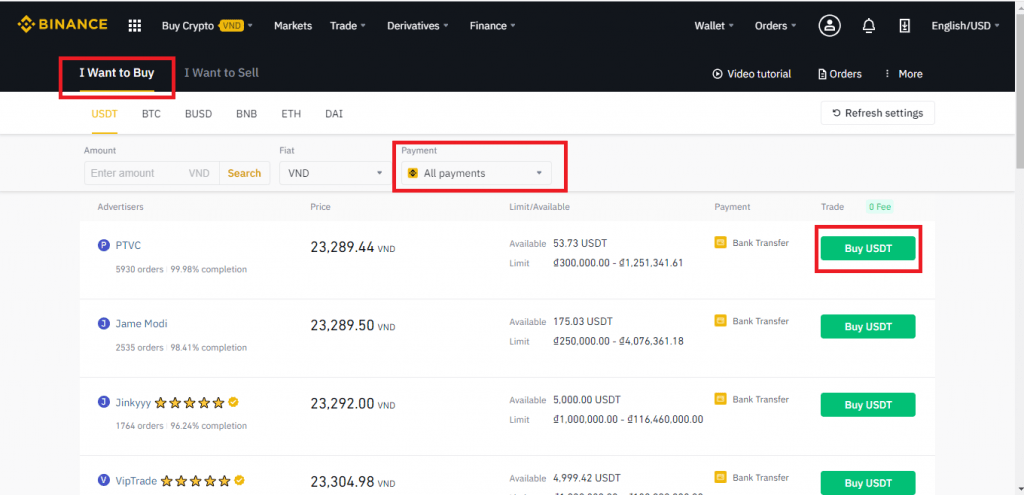1024x495 pixels.
Task: Open the user profile icon
Action: [829, 25]
